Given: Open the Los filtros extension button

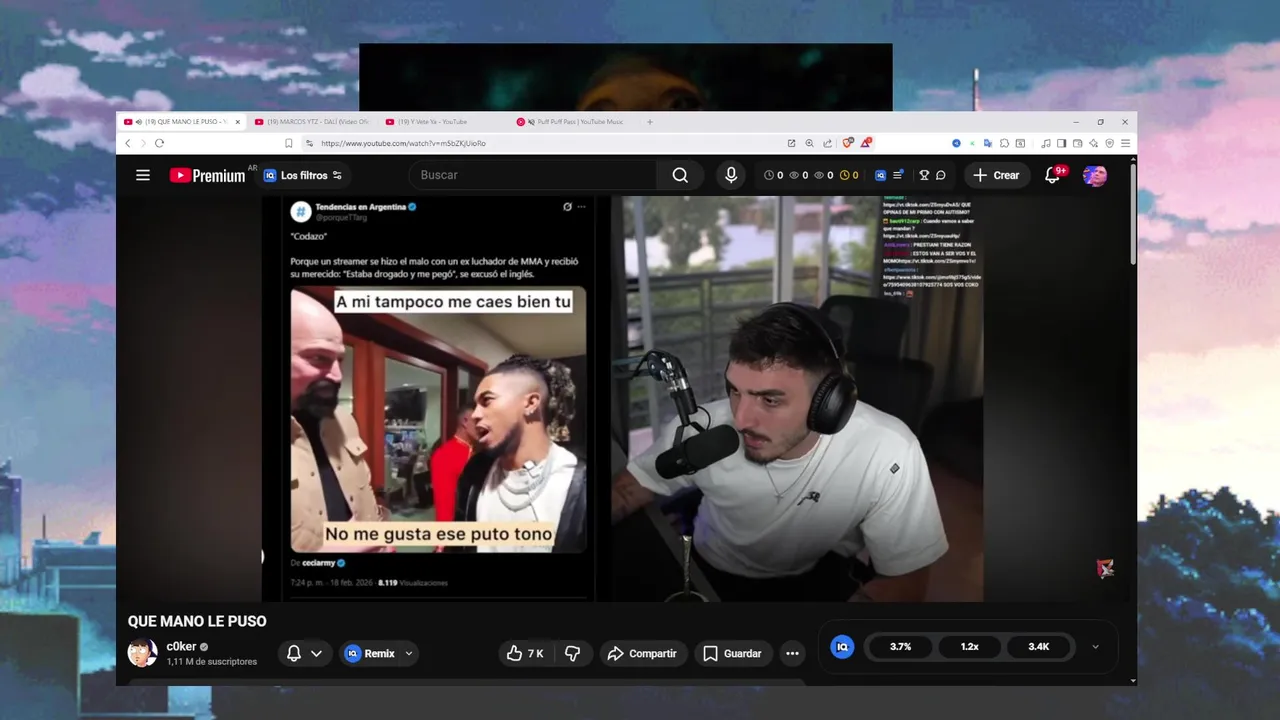Looking at the screenshot, I should [x=302, y=175].
